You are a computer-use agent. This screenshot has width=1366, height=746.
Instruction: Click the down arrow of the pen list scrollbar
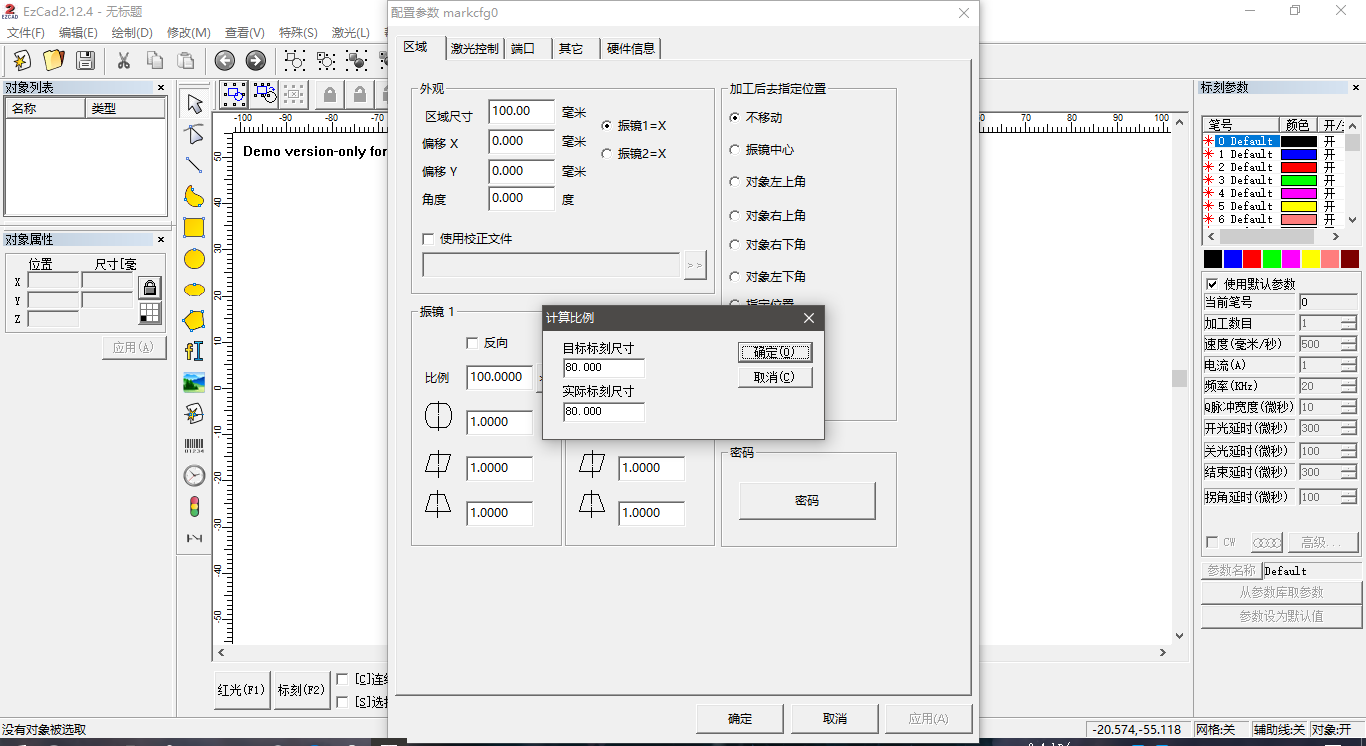(x=1352, y=220)
